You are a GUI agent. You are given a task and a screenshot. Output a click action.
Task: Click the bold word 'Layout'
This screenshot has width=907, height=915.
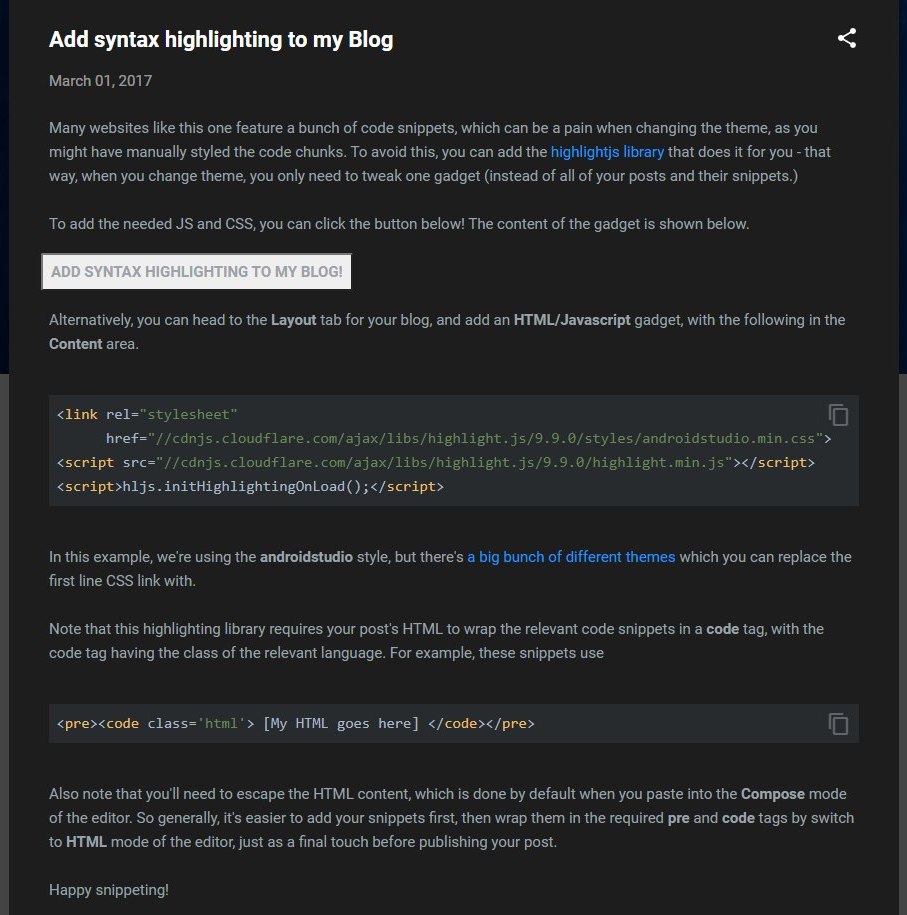coord(293,320)
